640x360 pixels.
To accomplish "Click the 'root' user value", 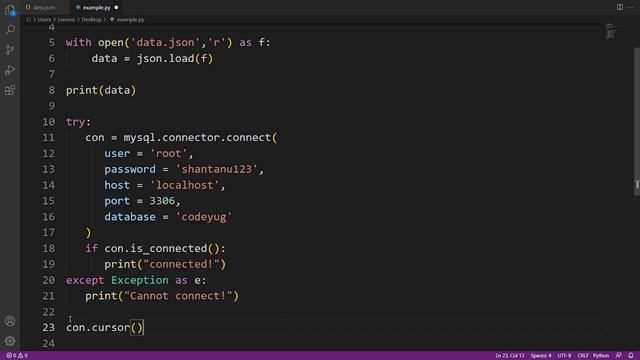I will 169,153.
